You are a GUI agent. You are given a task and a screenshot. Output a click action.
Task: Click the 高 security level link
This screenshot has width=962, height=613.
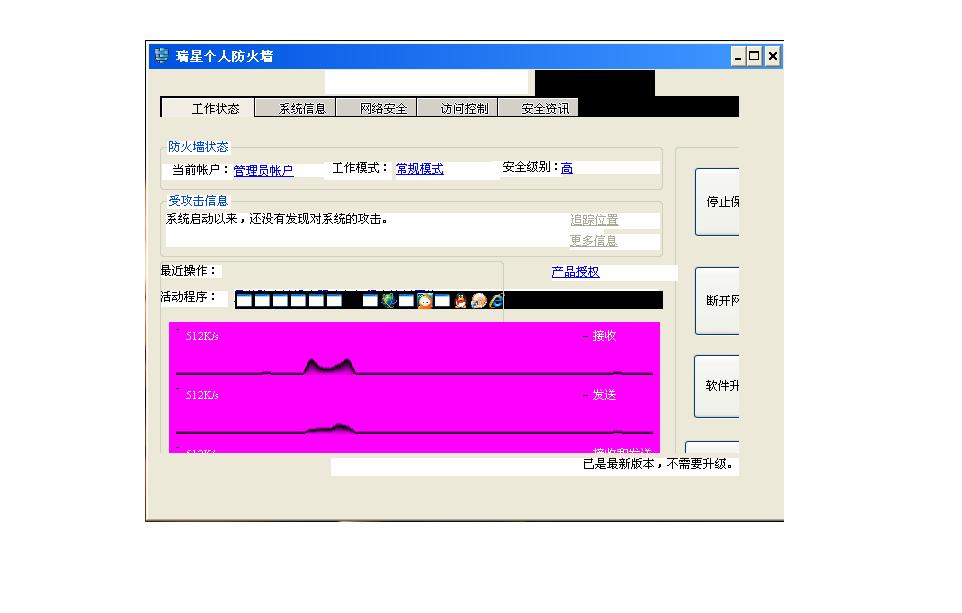tap(567, 168)
